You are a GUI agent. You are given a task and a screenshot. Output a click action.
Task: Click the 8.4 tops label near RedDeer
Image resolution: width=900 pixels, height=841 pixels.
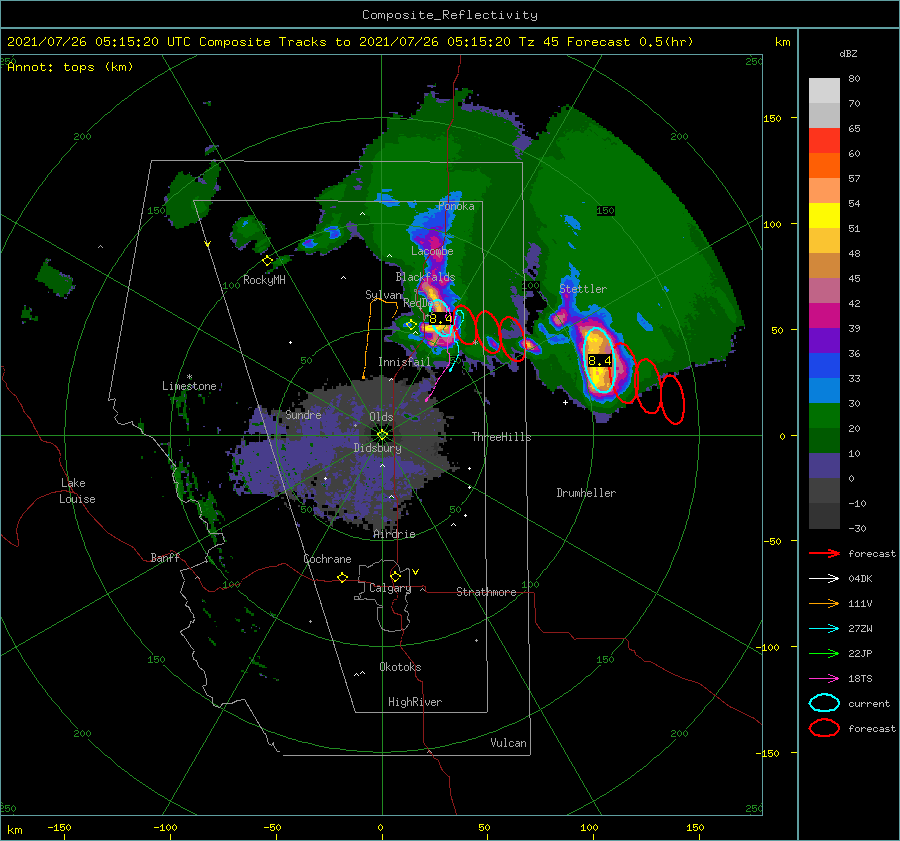[441, 319]
